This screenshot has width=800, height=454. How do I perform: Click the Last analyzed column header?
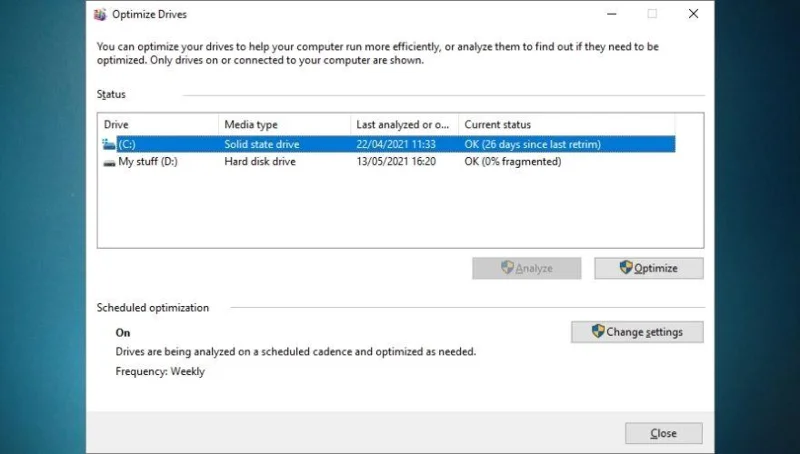click(405, 124)
